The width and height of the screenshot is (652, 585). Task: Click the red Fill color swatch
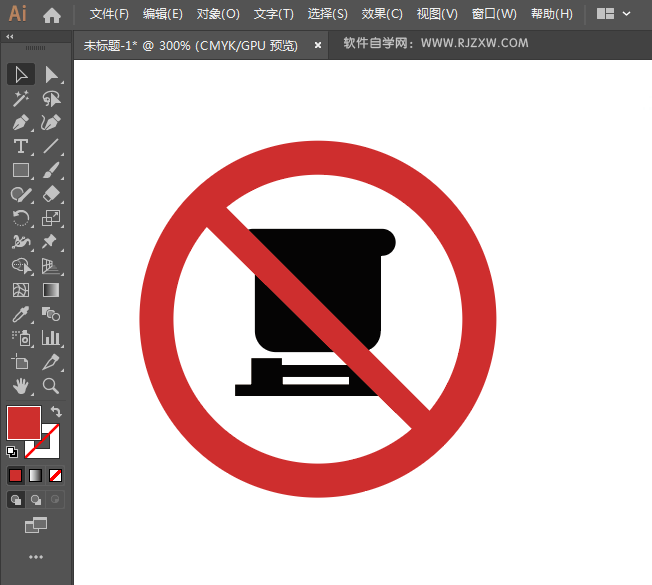pos(23,422)
